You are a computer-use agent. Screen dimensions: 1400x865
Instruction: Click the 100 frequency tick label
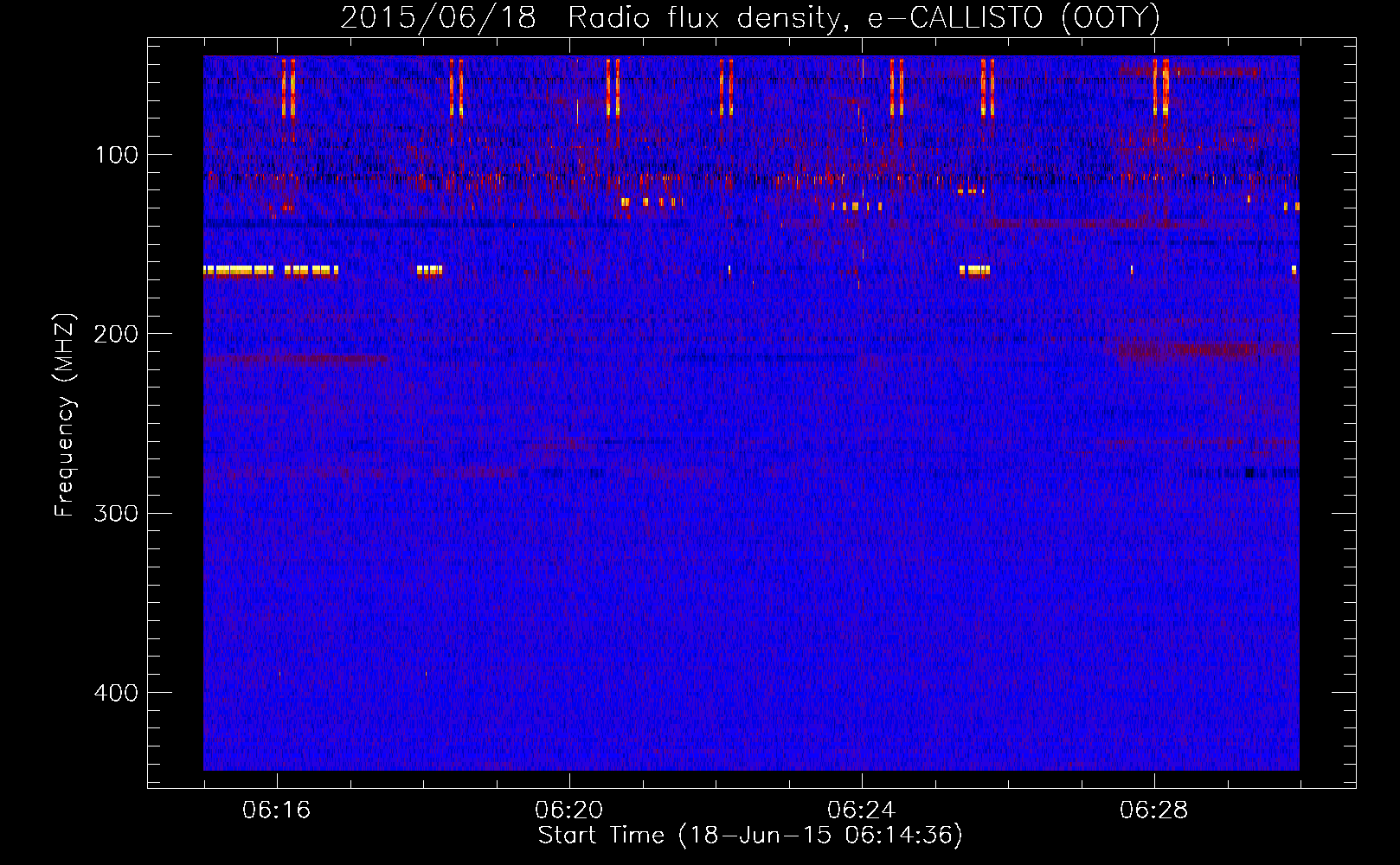(x=117, y=155)
